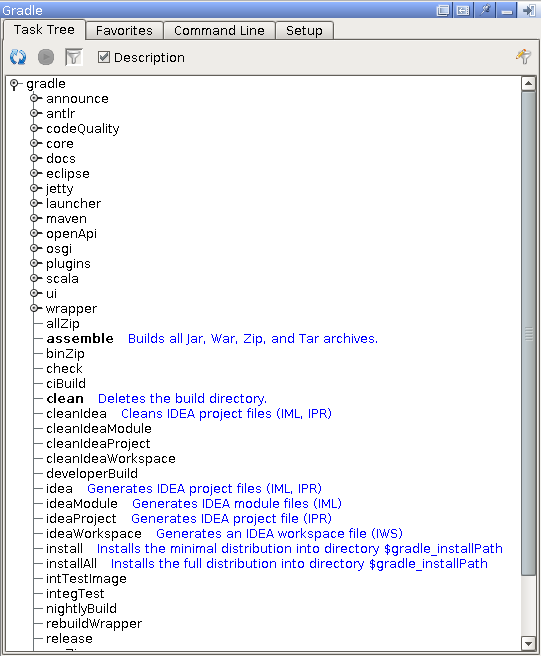Click the refresh task tree icon

pos(18,57)
